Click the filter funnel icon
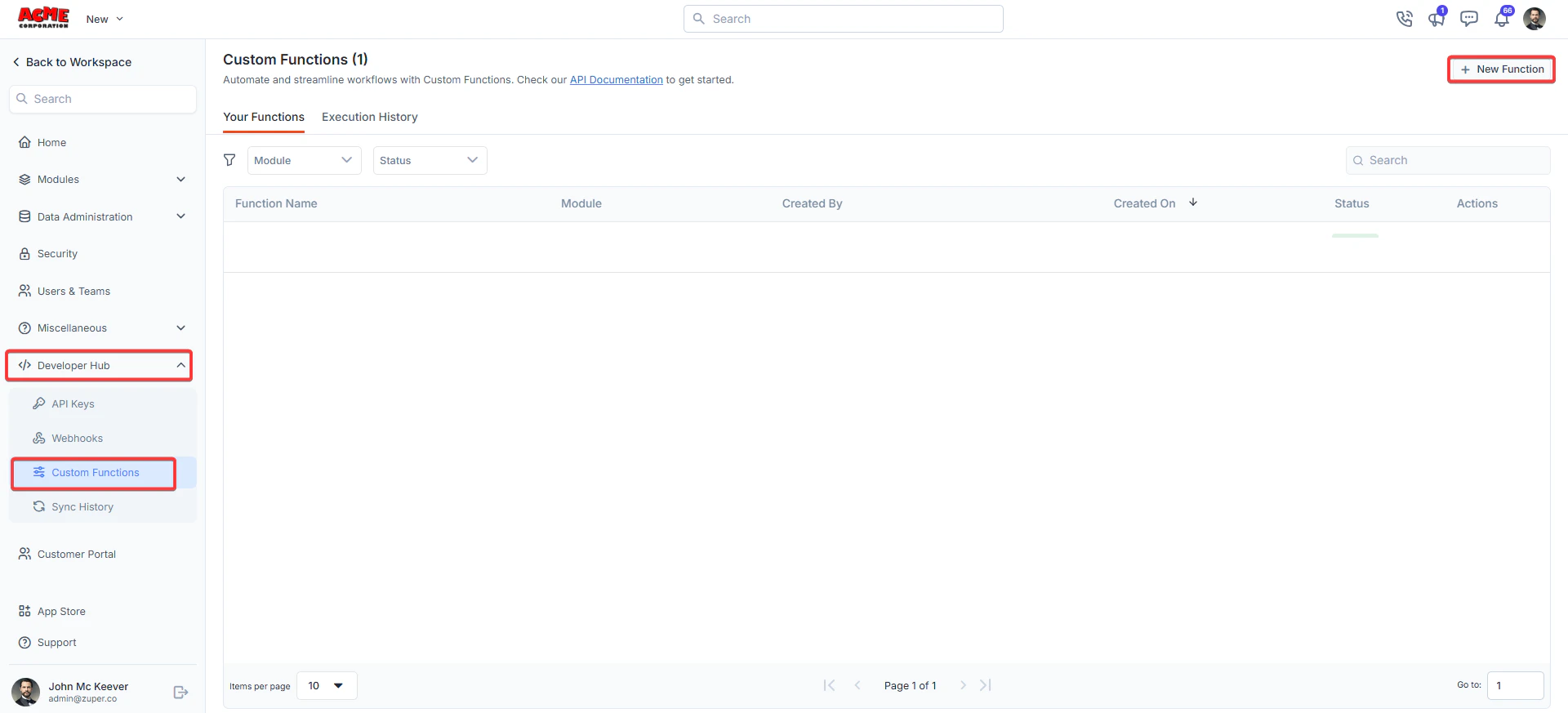Image resolution: width=1568 pixels, height=713 pixels. (229, 160)
